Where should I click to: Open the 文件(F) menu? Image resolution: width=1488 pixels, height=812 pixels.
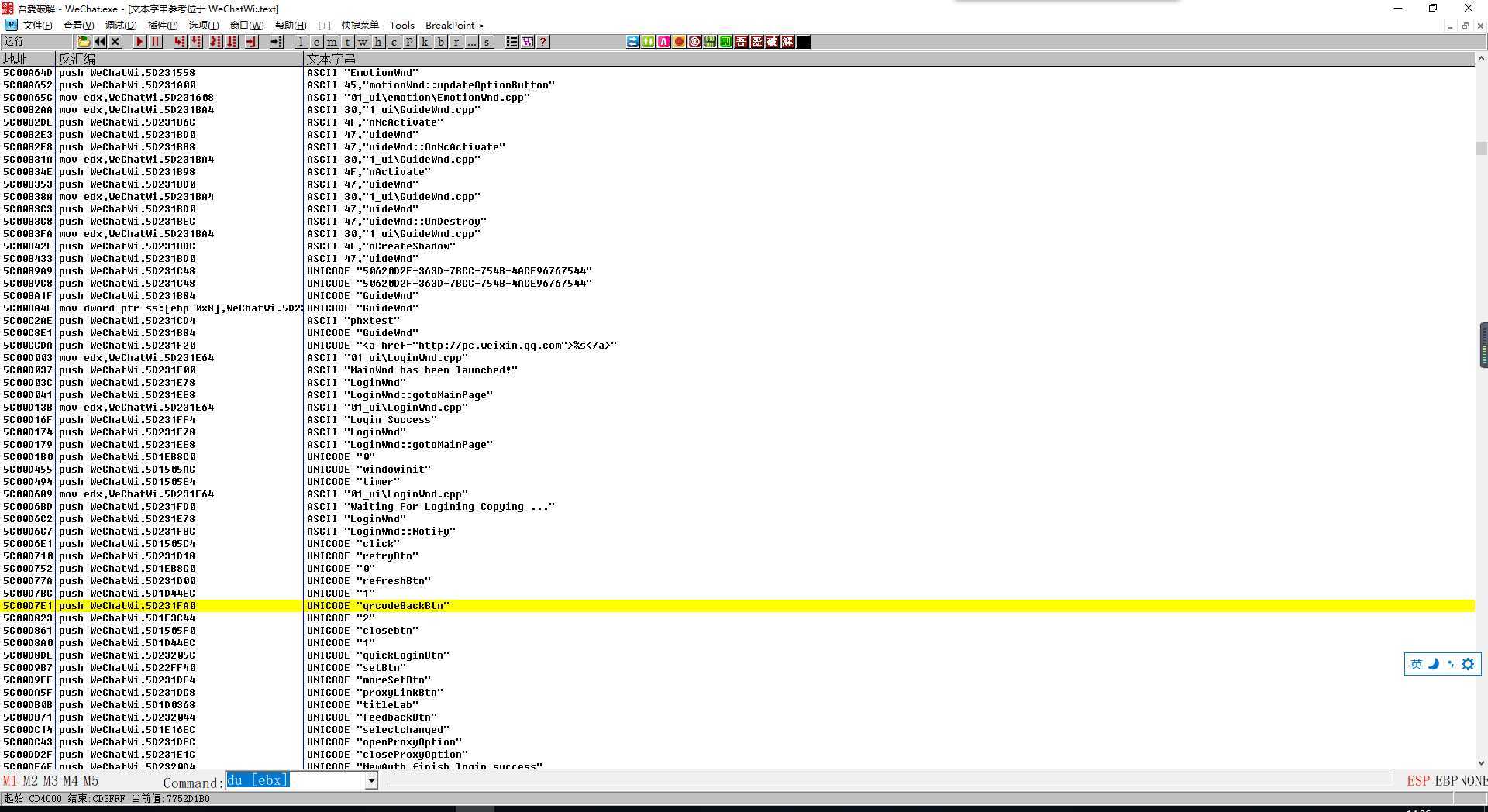coord(37,26)
